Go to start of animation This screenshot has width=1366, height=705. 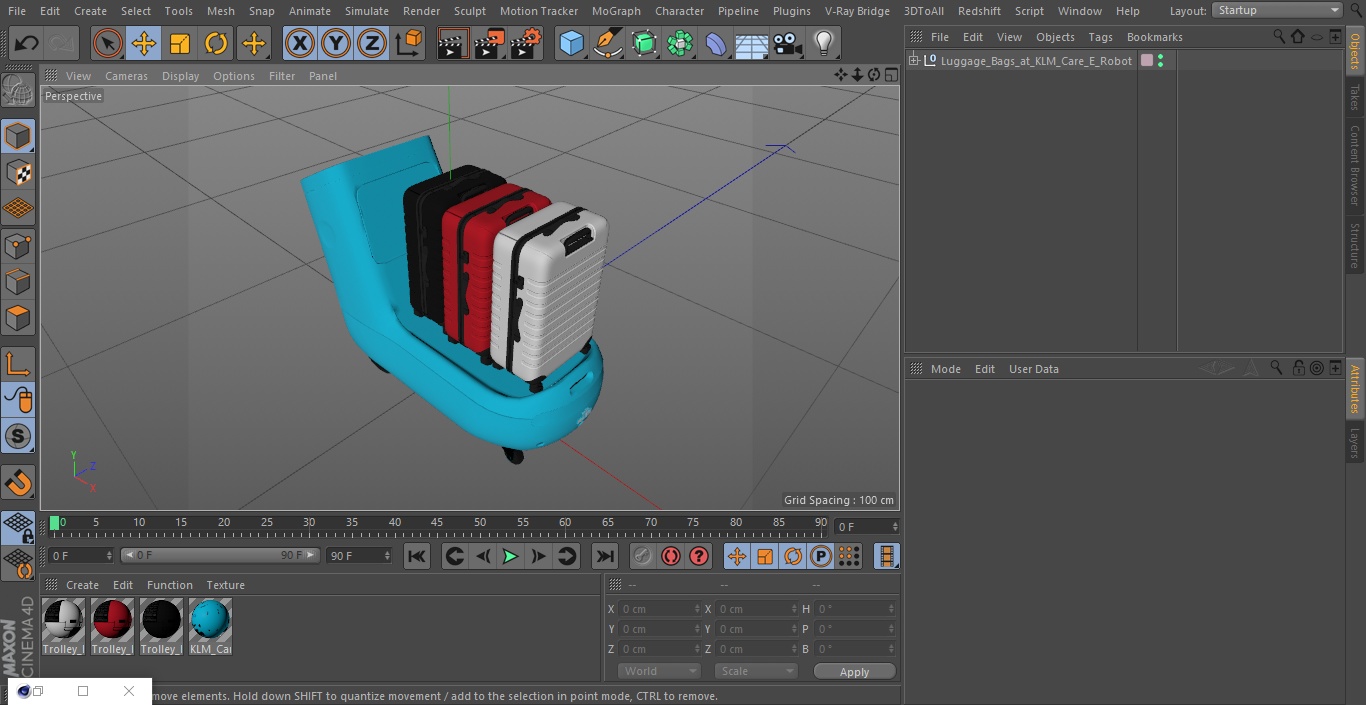pyautogui.click(x=417, y=556)
